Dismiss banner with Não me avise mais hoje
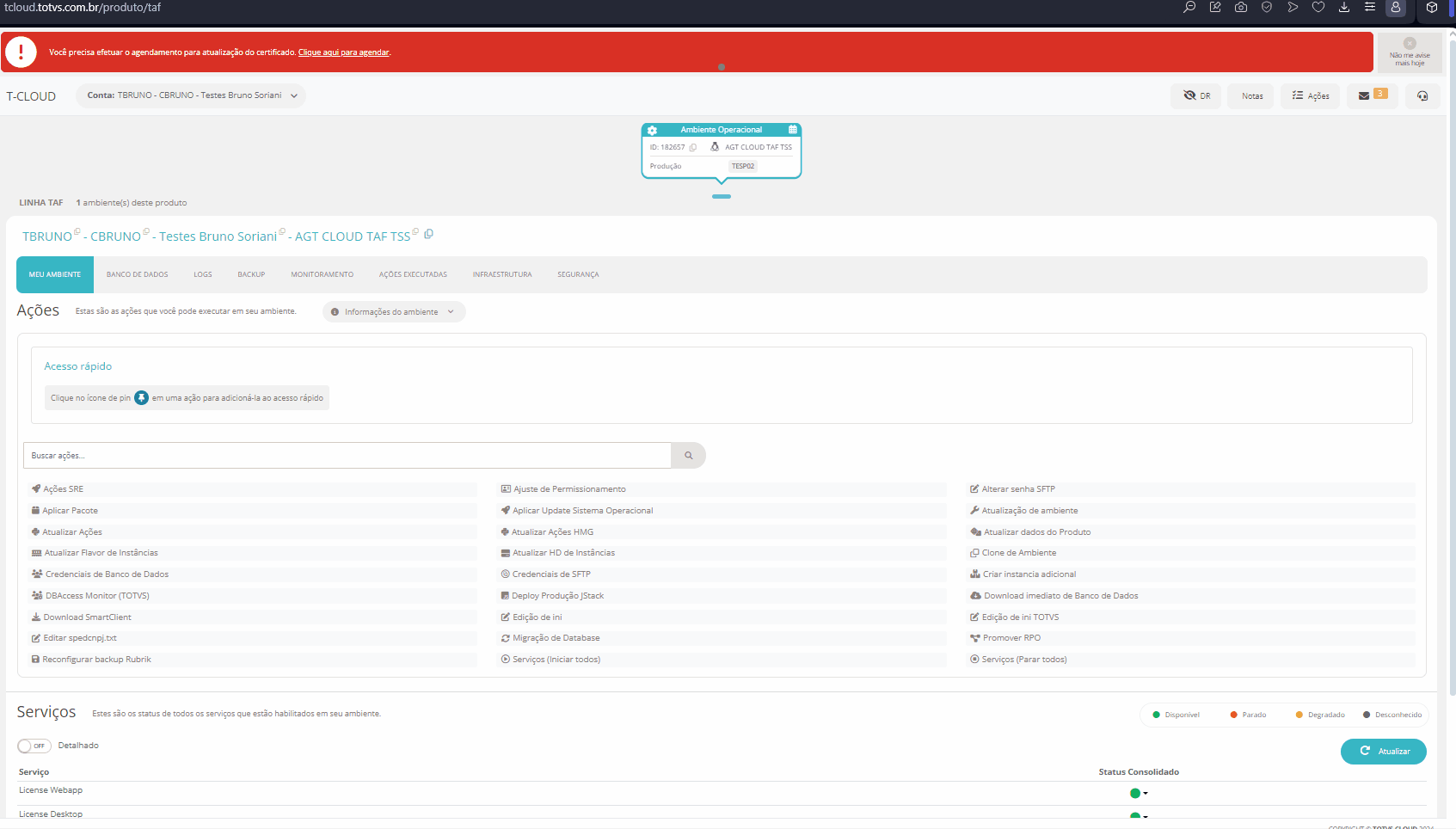Viewport: 1456px width, 829px height. pos(1410,52)
